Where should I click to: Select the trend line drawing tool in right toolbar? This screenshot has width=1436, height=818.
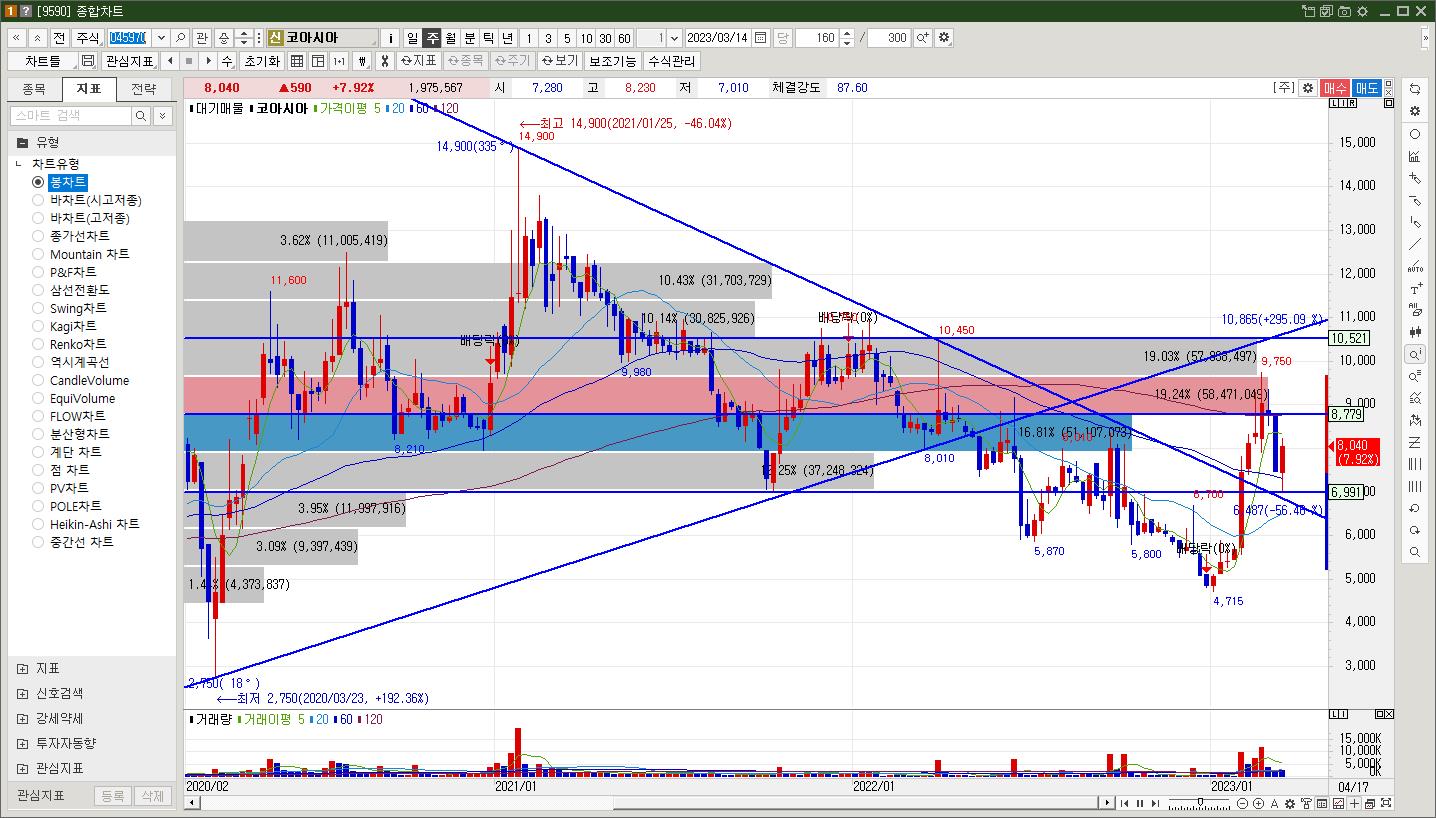click(1414, 245)
